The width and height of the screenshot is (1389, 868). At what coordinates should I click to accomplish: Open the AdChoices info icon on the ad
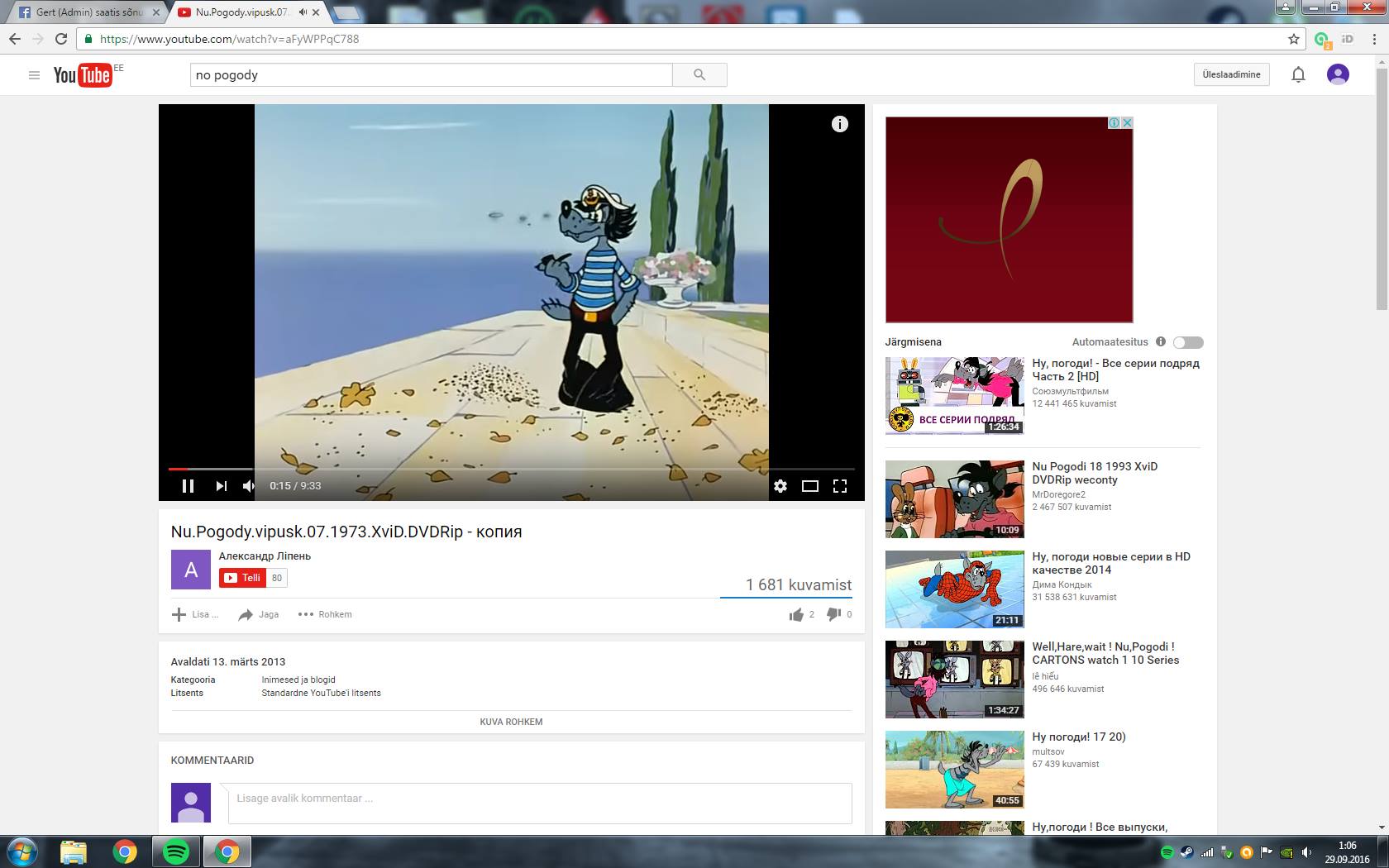point(1115,122)
